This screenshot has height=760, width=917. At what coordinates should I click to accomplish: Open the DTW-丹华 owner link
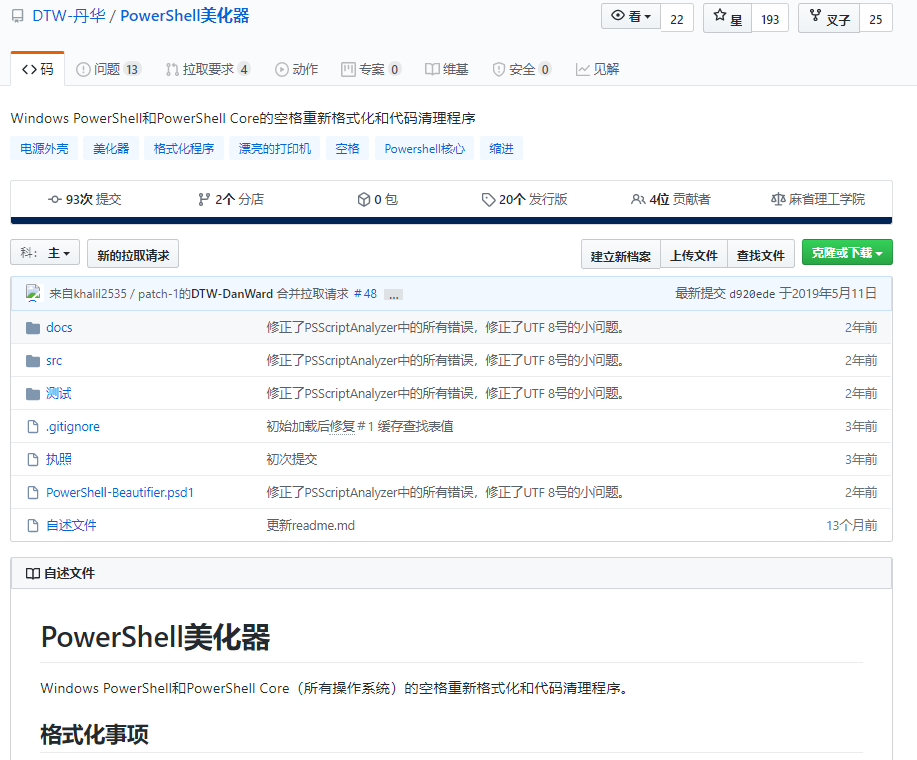(69, 16)
